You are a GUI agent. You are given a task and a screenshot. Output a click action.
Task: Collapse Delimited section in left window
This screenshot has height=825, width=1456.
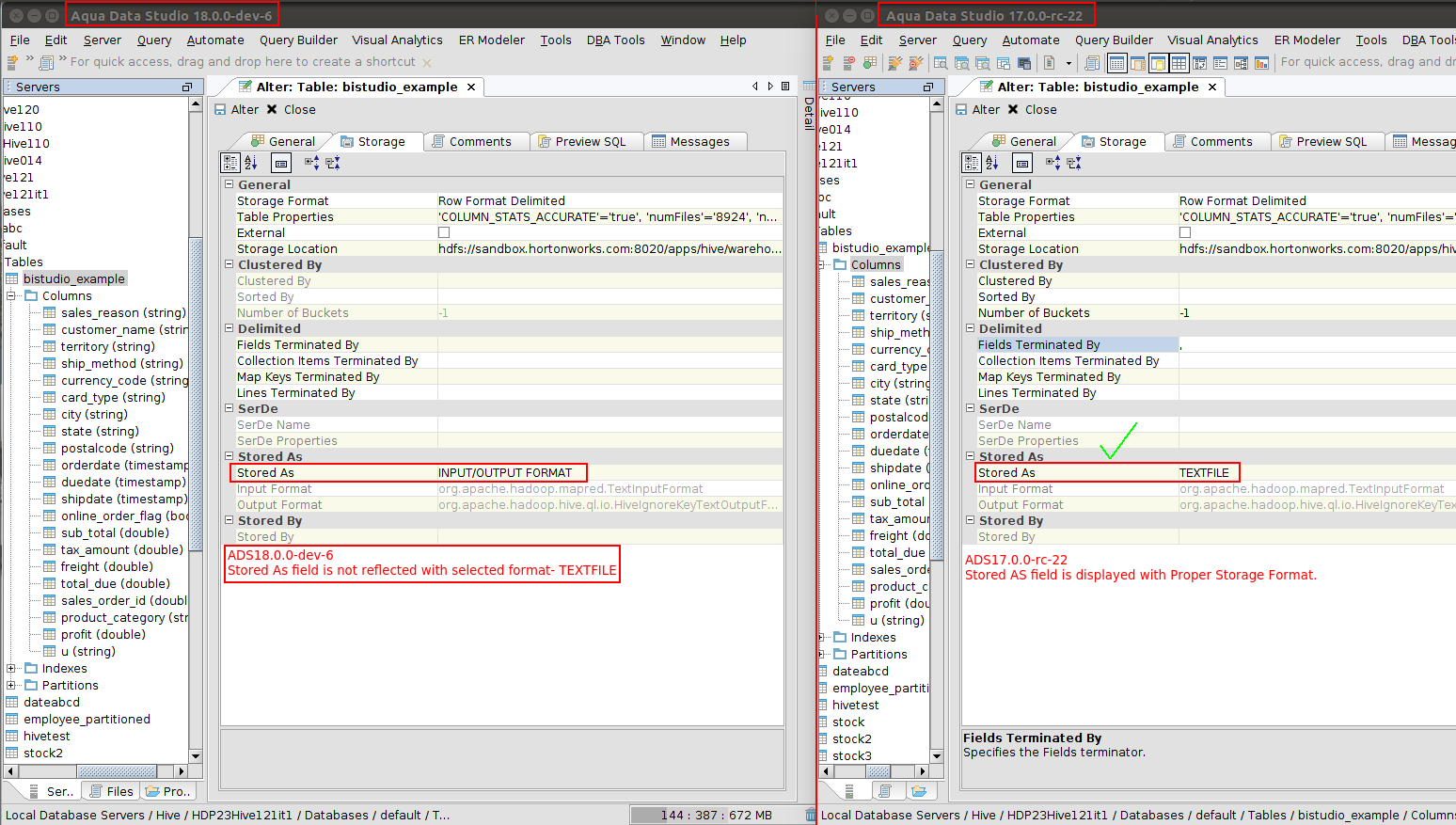point(229,328)
